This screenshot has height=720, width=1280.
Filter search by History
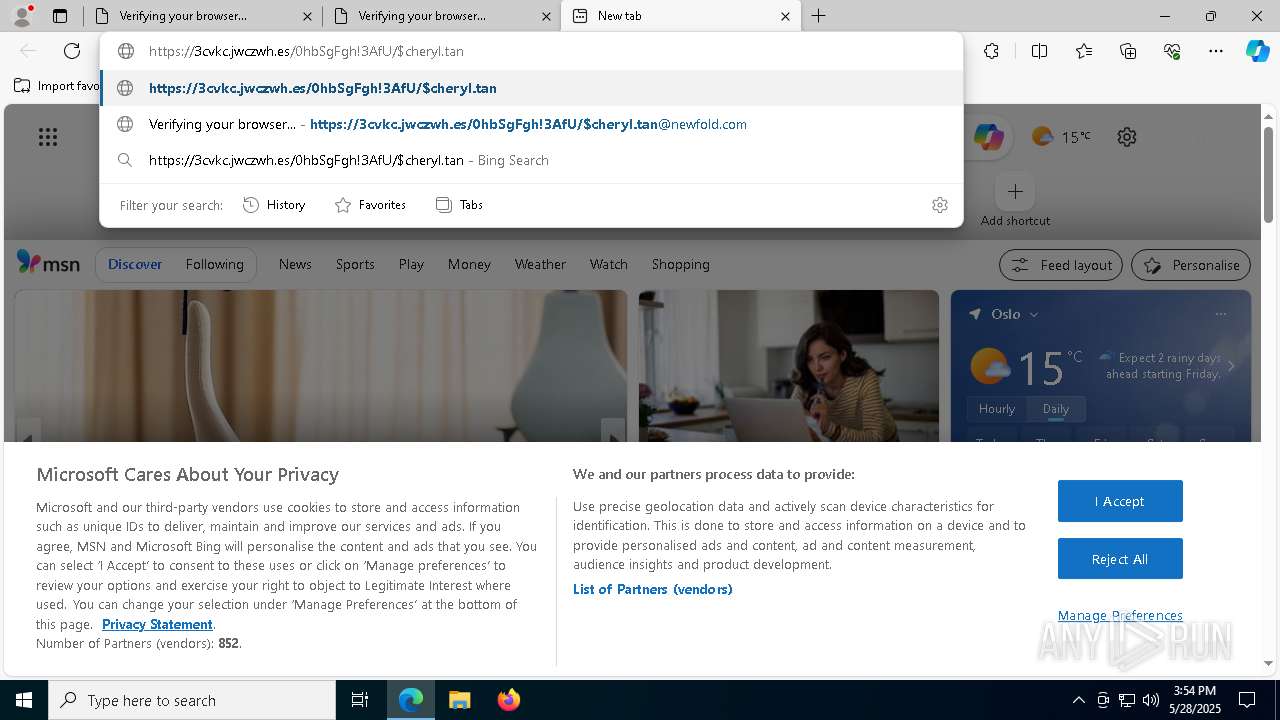[274, 205]
